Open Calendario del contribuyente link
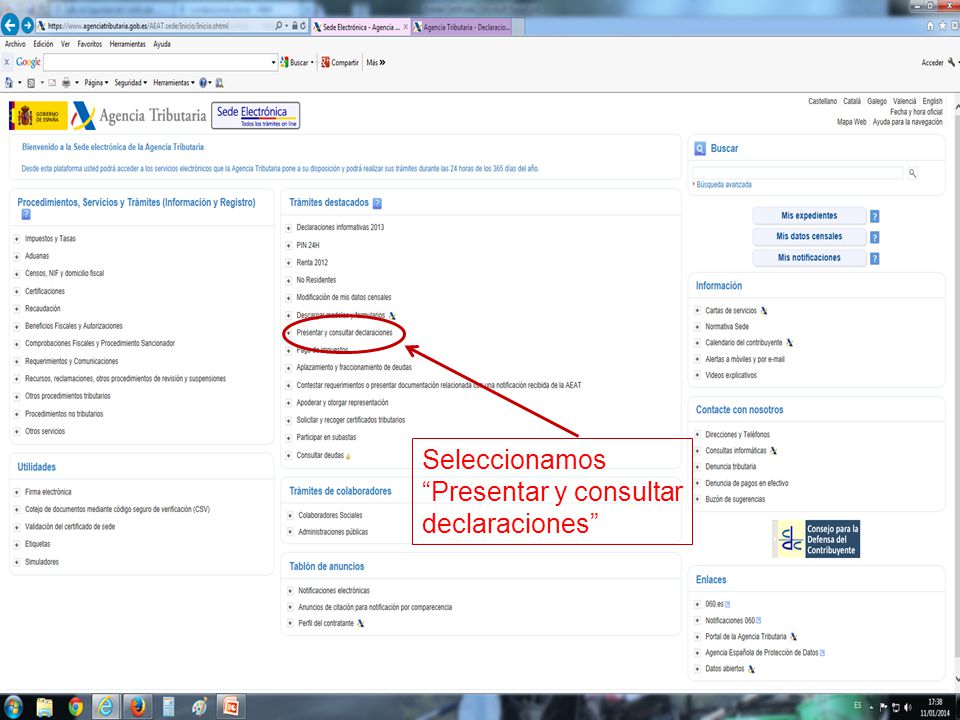The height and width of the screenshot is (720, 960). tap(744, 342)
